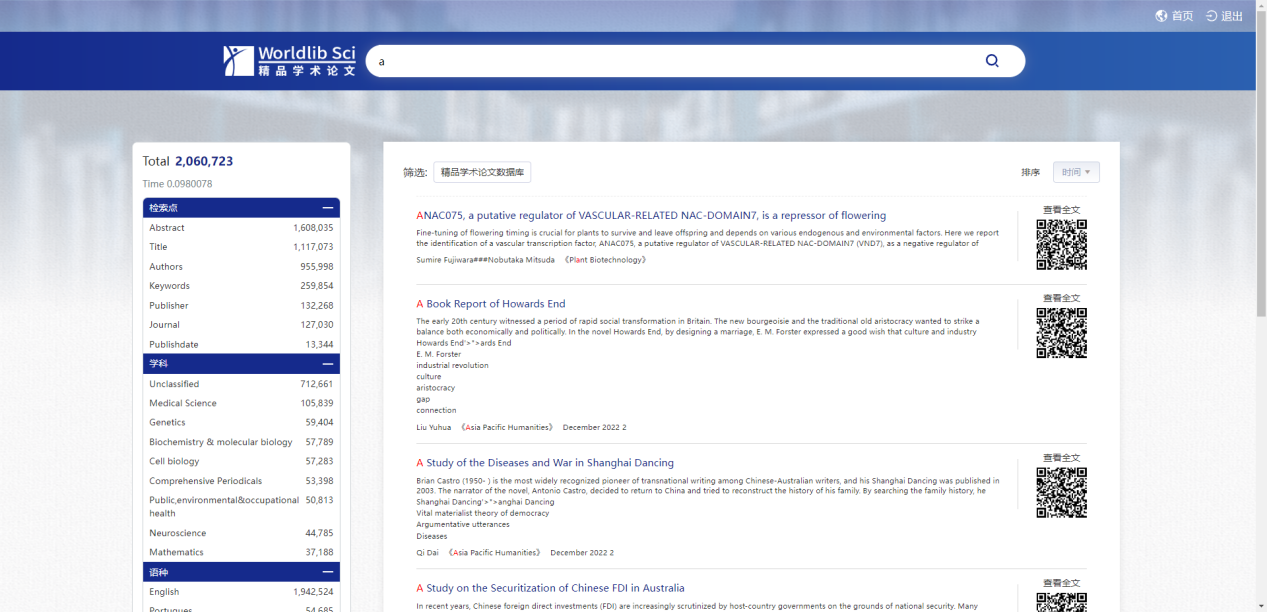Click the search magnifier icon
This screenshot has height=612, width=1267.
pyautogui.click(x=991, y=61)
